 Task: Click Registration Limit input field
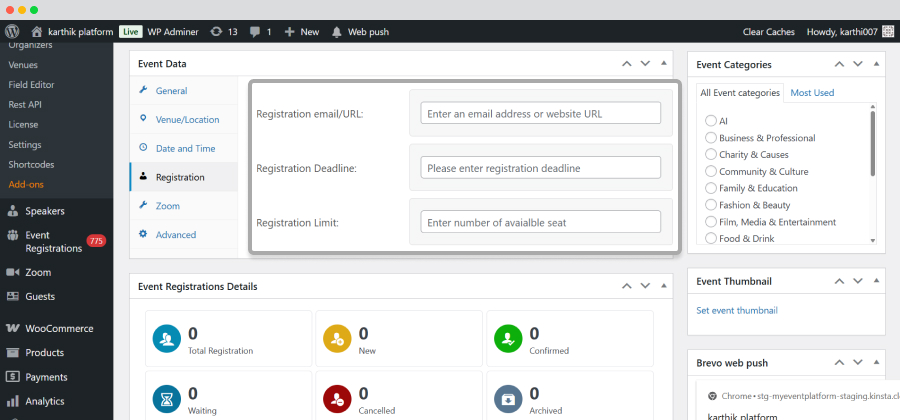tap(540, 221)
